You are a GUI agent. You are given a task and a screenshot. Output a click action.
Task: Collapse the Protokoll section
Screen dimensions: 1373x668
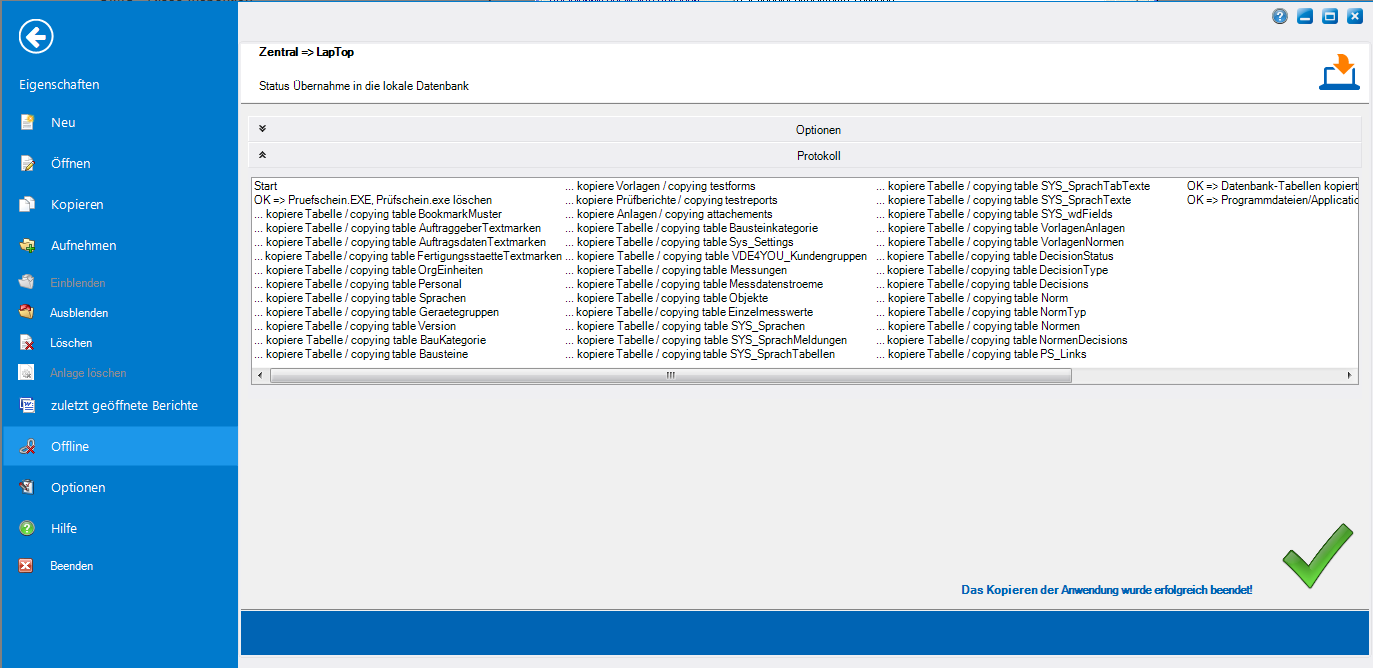coord(263,155)
